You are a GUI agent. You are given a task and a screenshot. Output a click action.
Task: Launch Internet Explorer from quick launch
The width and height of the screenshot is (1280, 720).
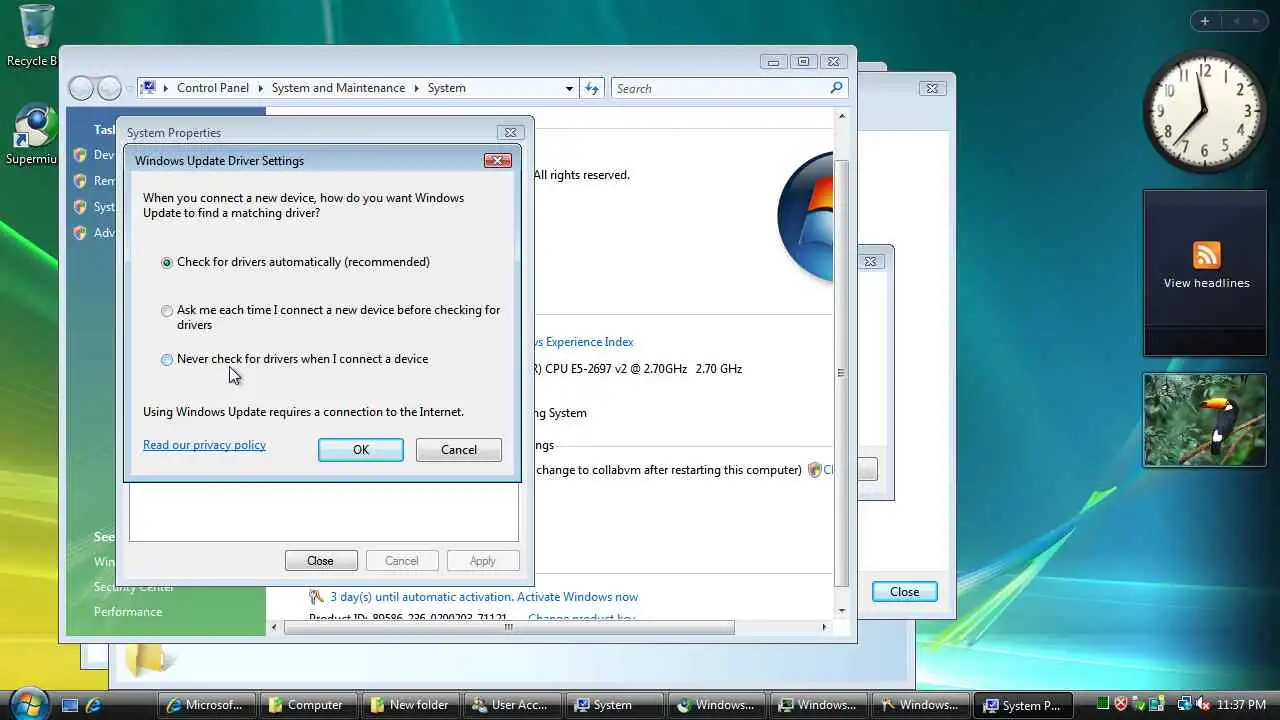[x=94, y=705]
